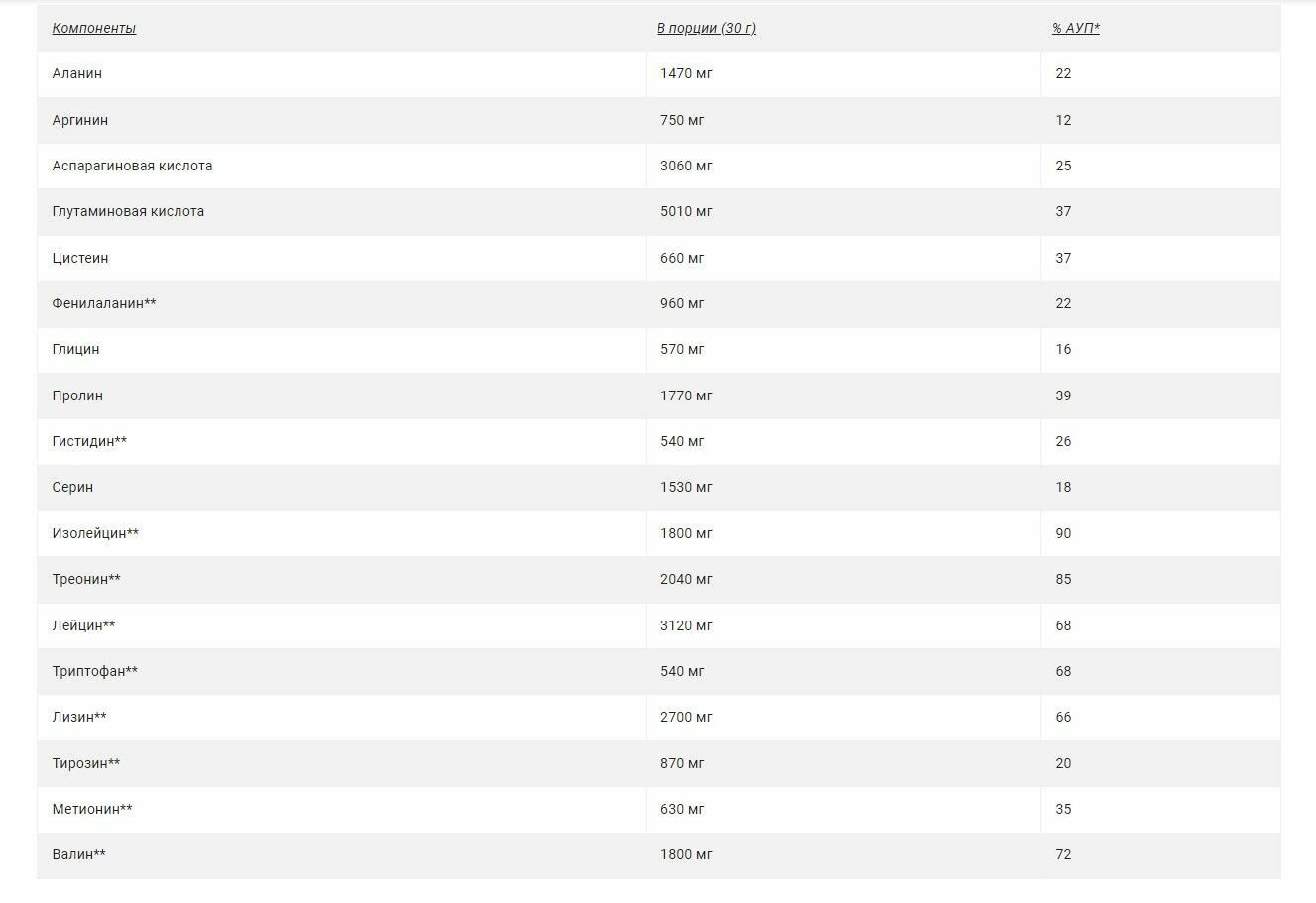Click the Глутаминовая кислота cell

pos(128,211)
